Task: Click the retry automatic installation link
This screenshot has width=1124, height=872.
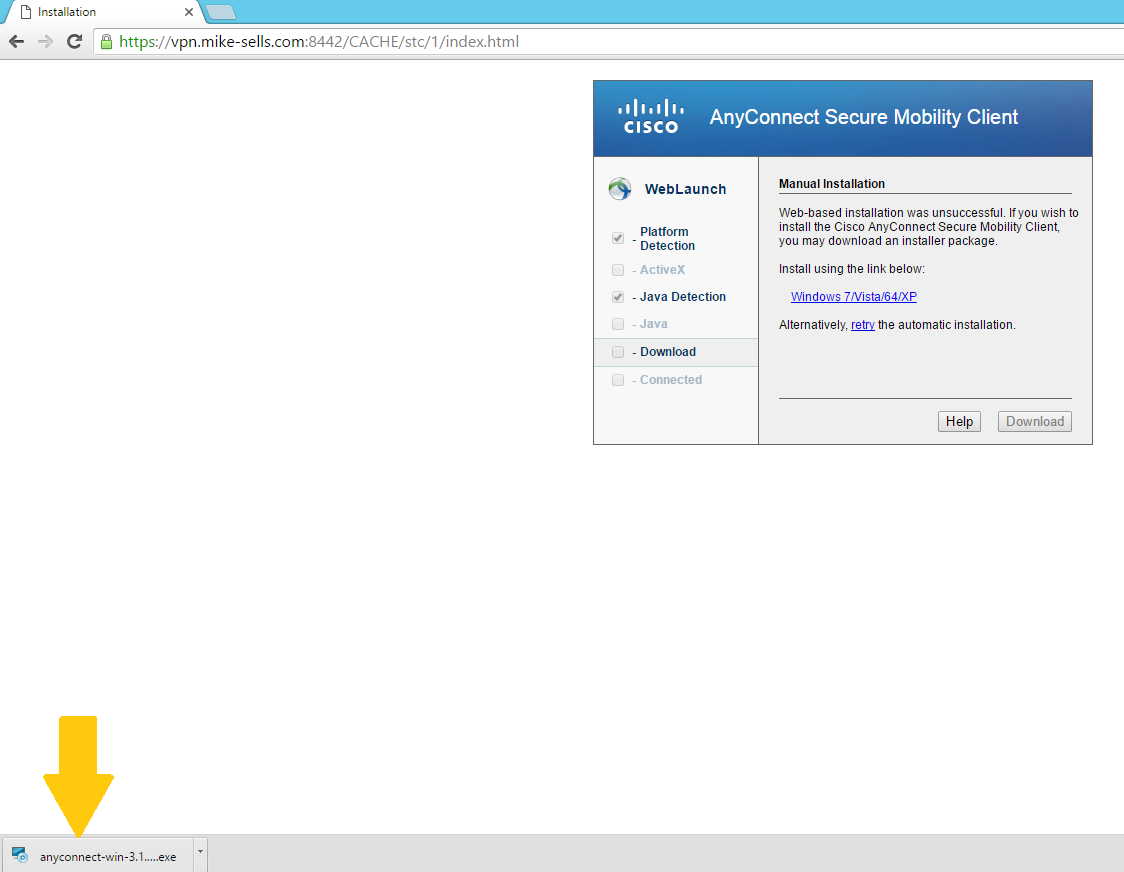Action: (862, 325)
